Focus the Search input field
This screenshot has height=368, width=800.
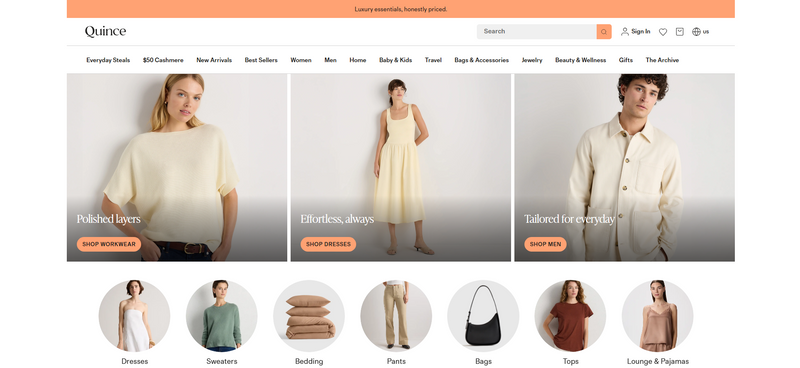click(537, 32)
